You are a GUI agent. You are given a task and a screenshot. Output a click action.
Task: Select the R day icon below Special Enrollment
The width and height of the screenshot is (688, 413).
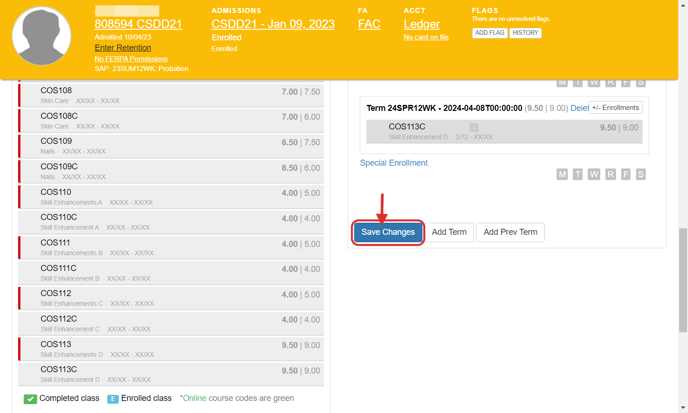[610, 174]
